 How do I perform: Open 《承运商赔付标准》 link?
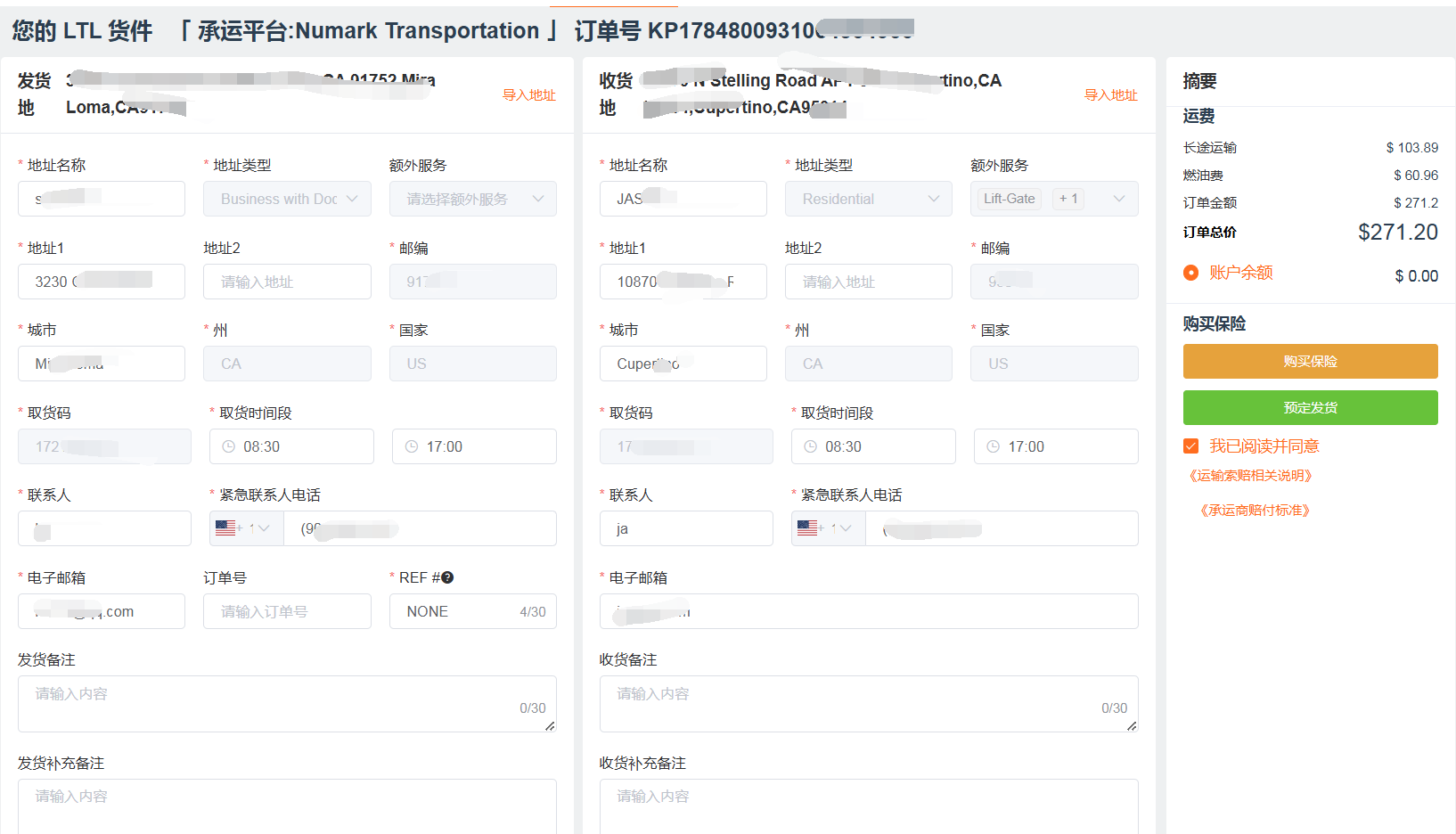1256,511
